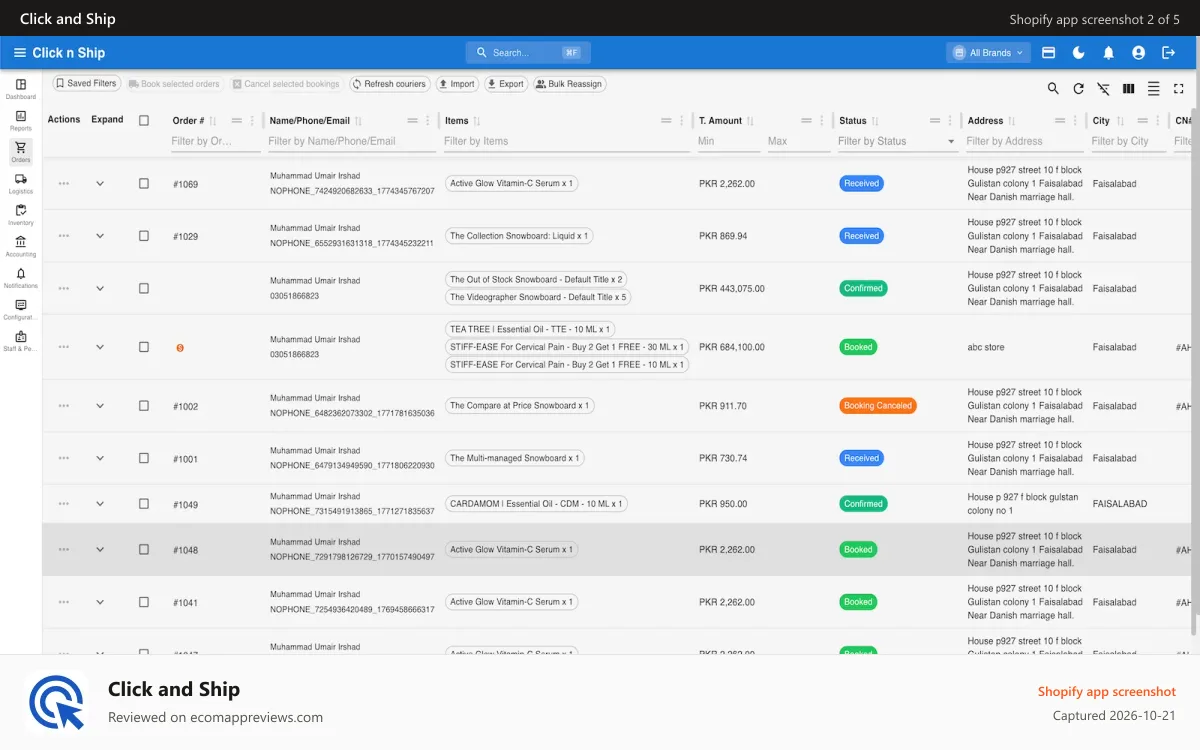The width and height of the screenshot is (1200, 750).
Task: Expand the row for order #1002
Action: (x=100, y=406)
